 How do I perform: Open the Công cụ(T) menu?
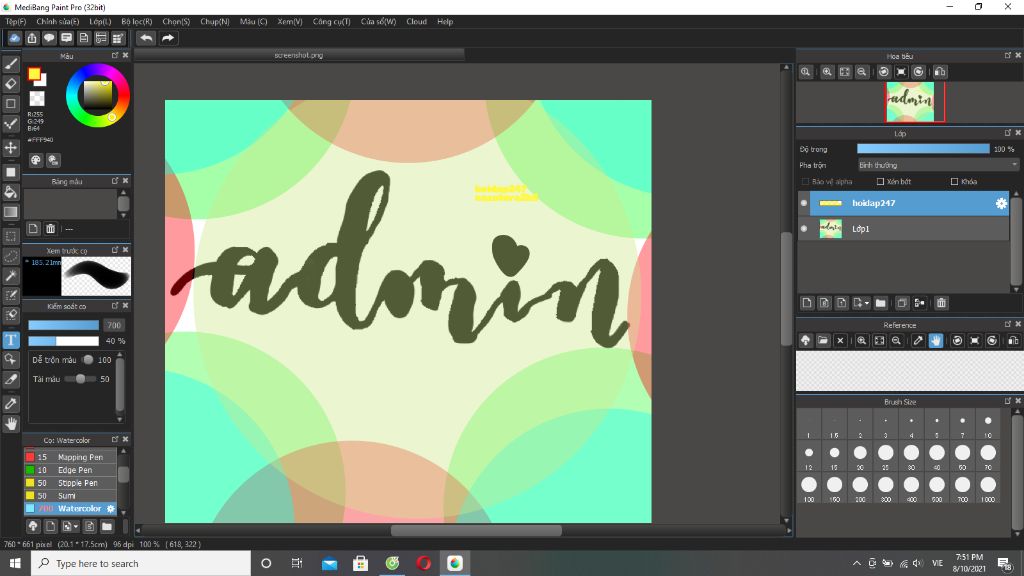coord(331,22)
